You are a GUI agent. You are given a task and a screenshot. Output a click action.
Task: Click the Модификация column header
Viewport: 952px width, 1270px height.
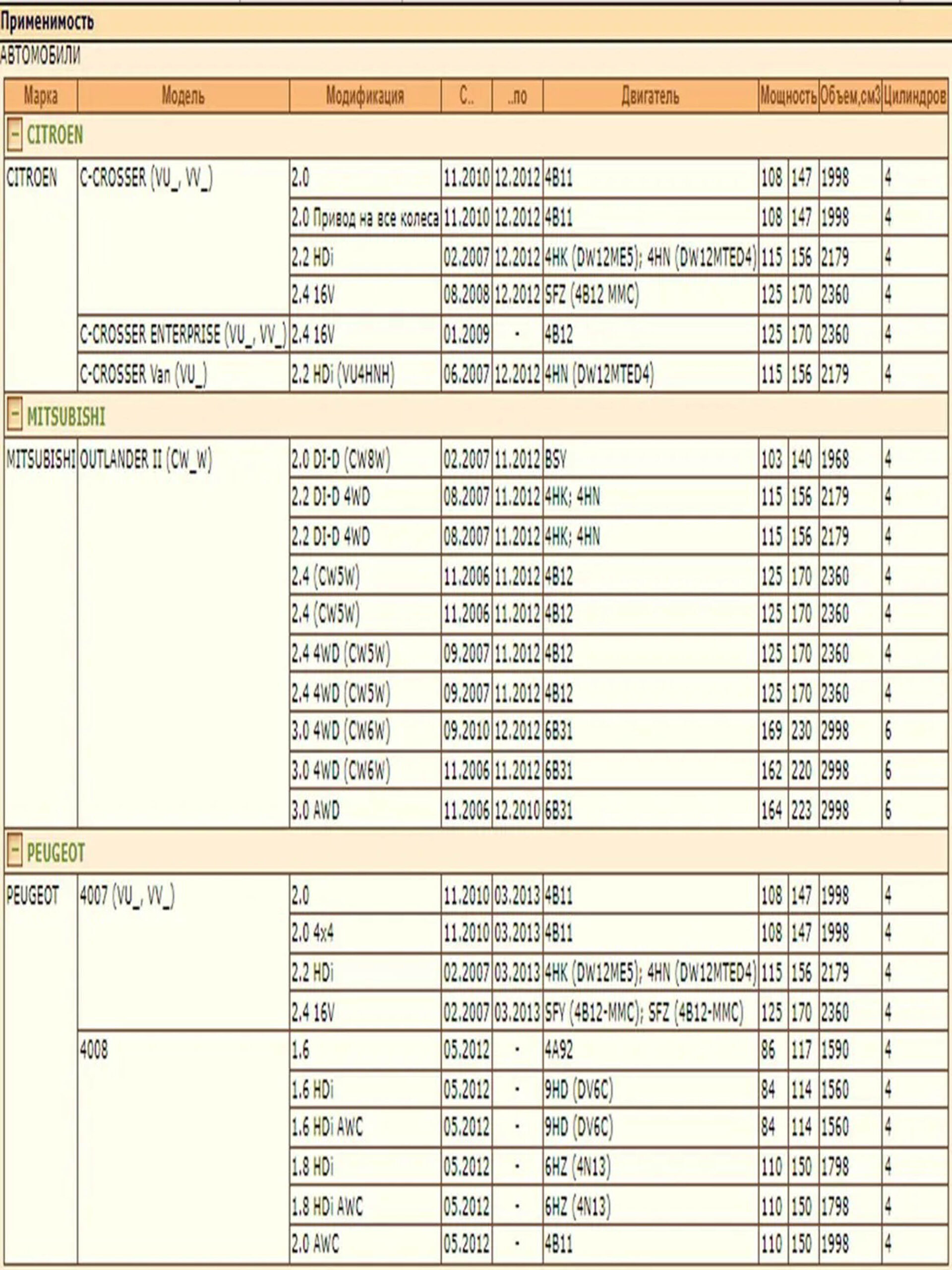click(365, 96)
